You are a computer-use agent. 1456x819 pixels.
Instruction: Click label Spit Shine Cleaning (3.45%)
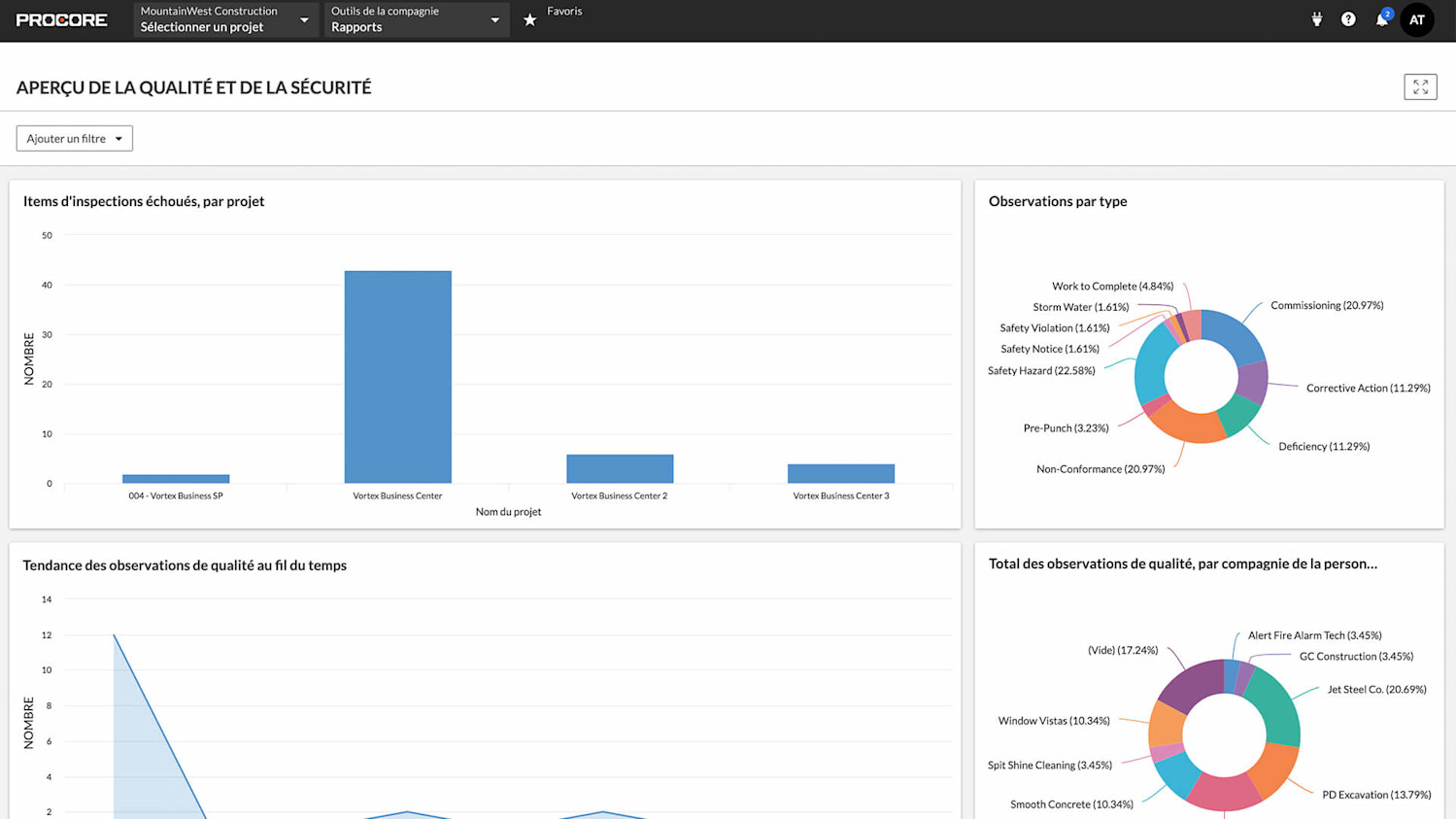coord(1050,766)
